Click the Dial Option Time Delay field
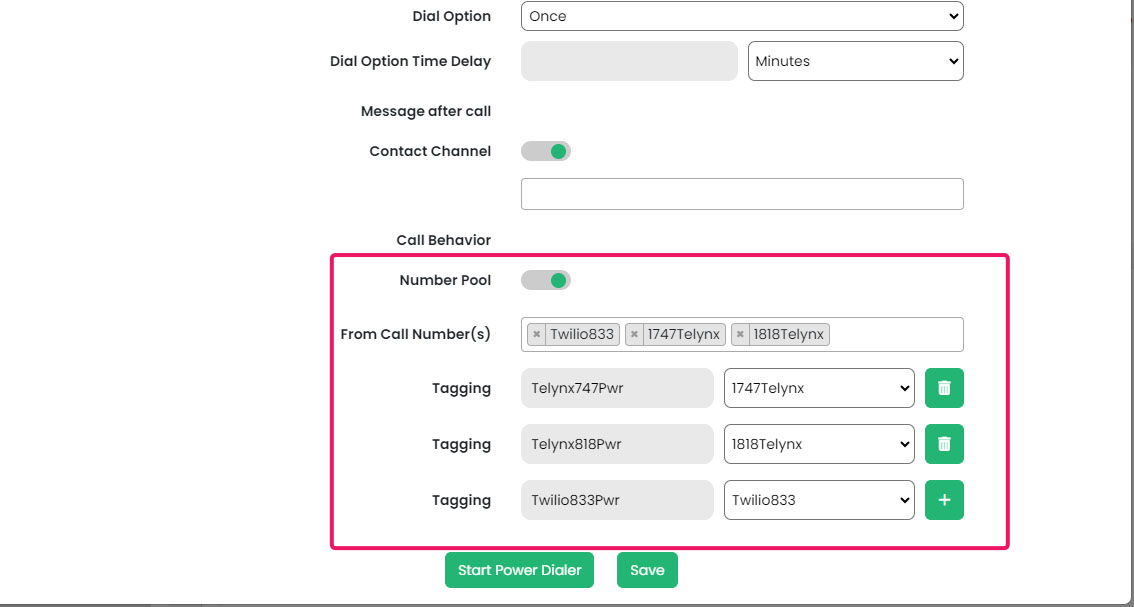Image resolution: width=1134 pixels, height=607 pixels. coord(628,61)
